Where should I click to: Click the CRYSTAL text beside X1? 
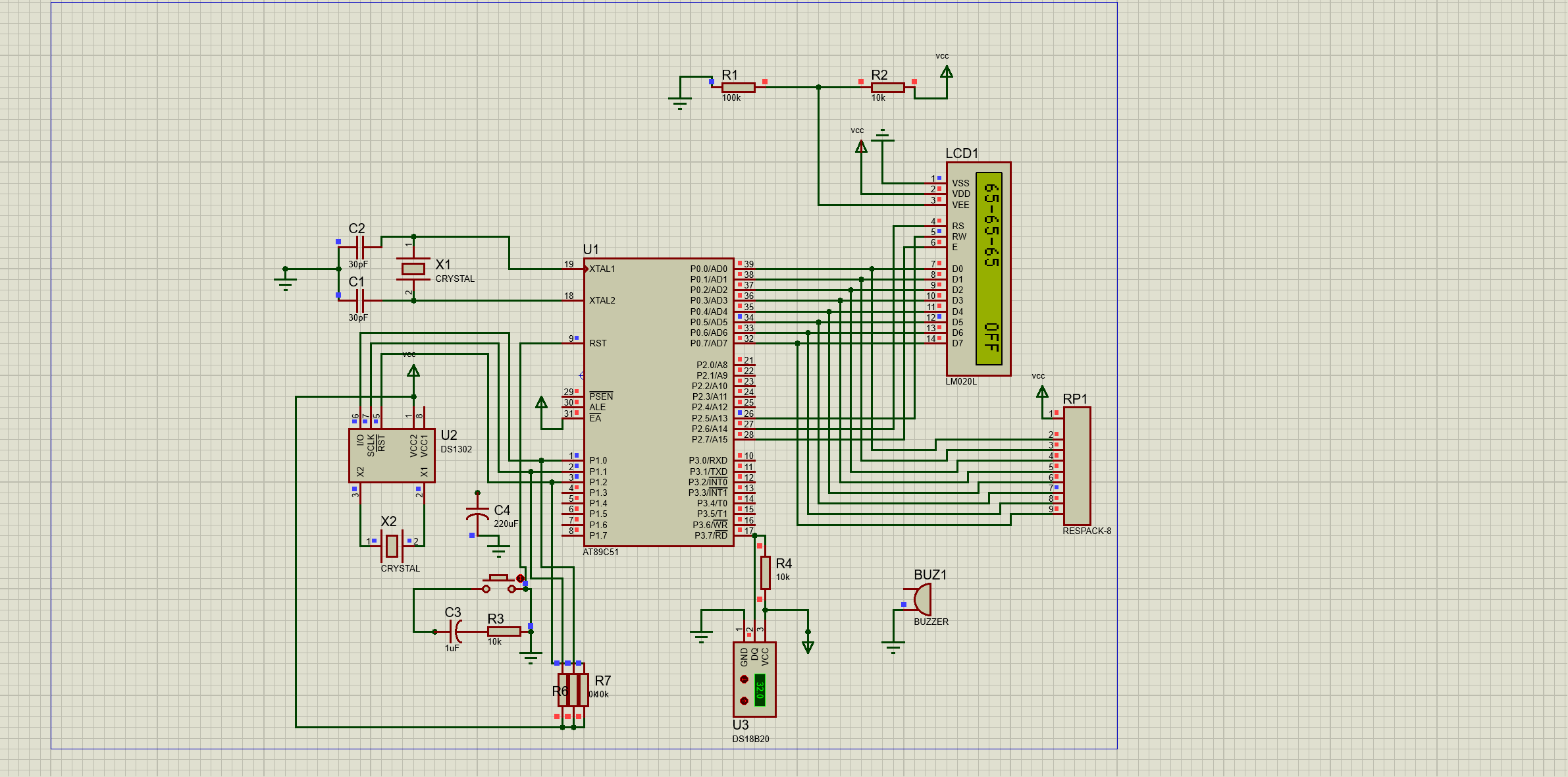455,279
